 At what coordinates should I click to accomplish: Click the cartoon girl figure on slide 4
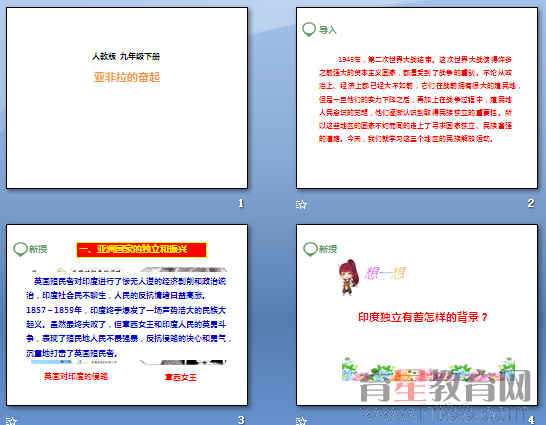tap(349, 277)
